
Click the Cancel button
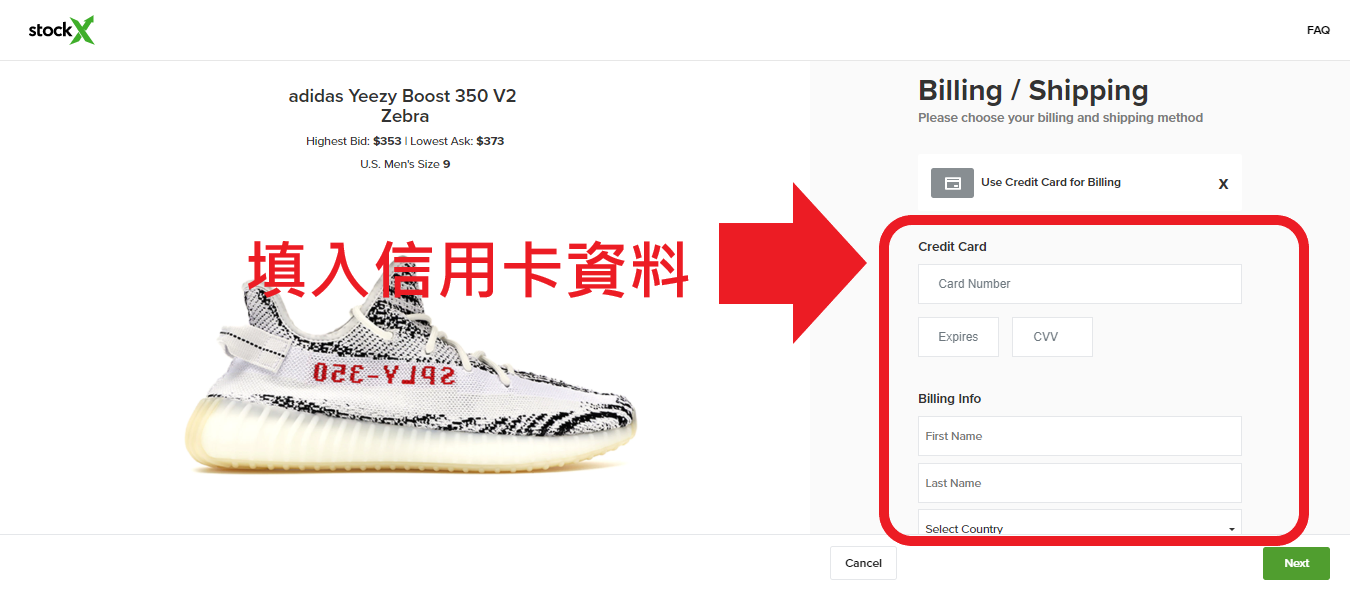click(x=863, y=563)
